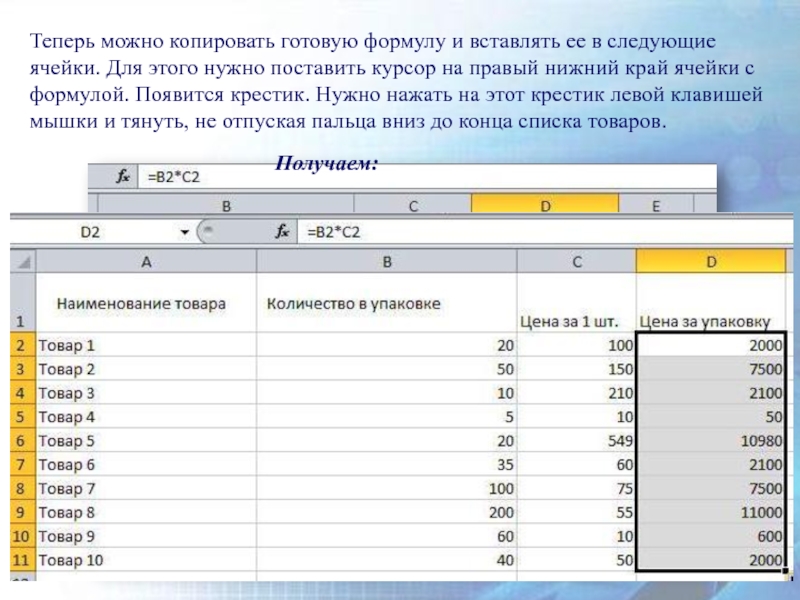Select column B header
This screenshot has height=600, width=800.
[x=386, y=262]
